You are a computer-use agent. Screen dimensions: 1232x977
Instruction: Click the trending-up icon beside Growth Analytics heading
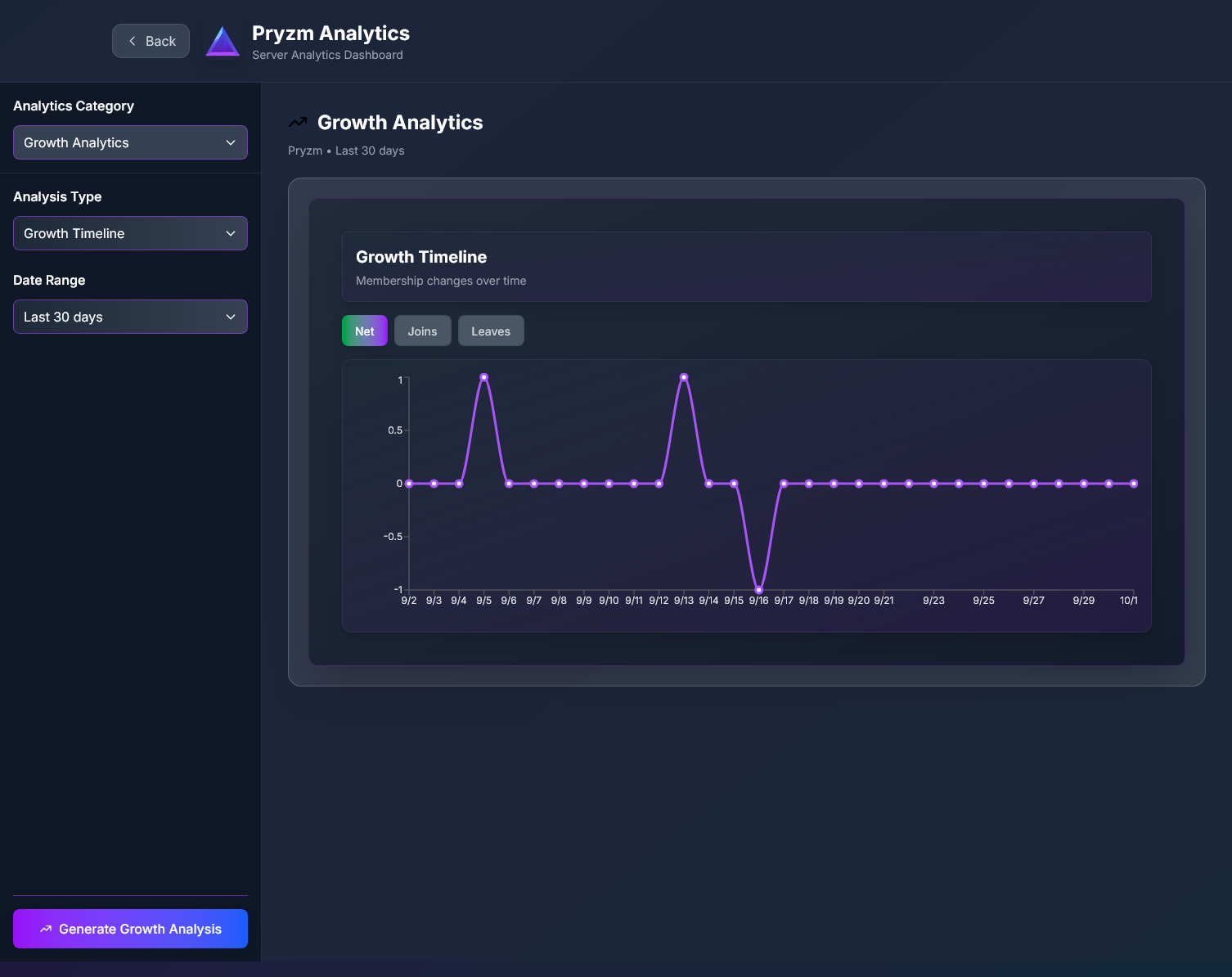coord(299,121)
